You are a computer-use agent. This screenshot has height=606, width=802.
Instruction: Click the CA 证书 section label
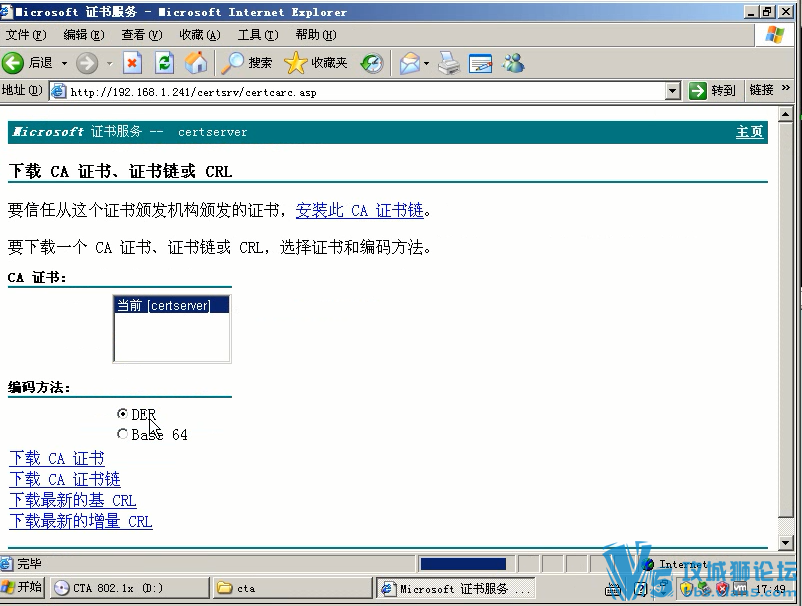click(37, 278)
